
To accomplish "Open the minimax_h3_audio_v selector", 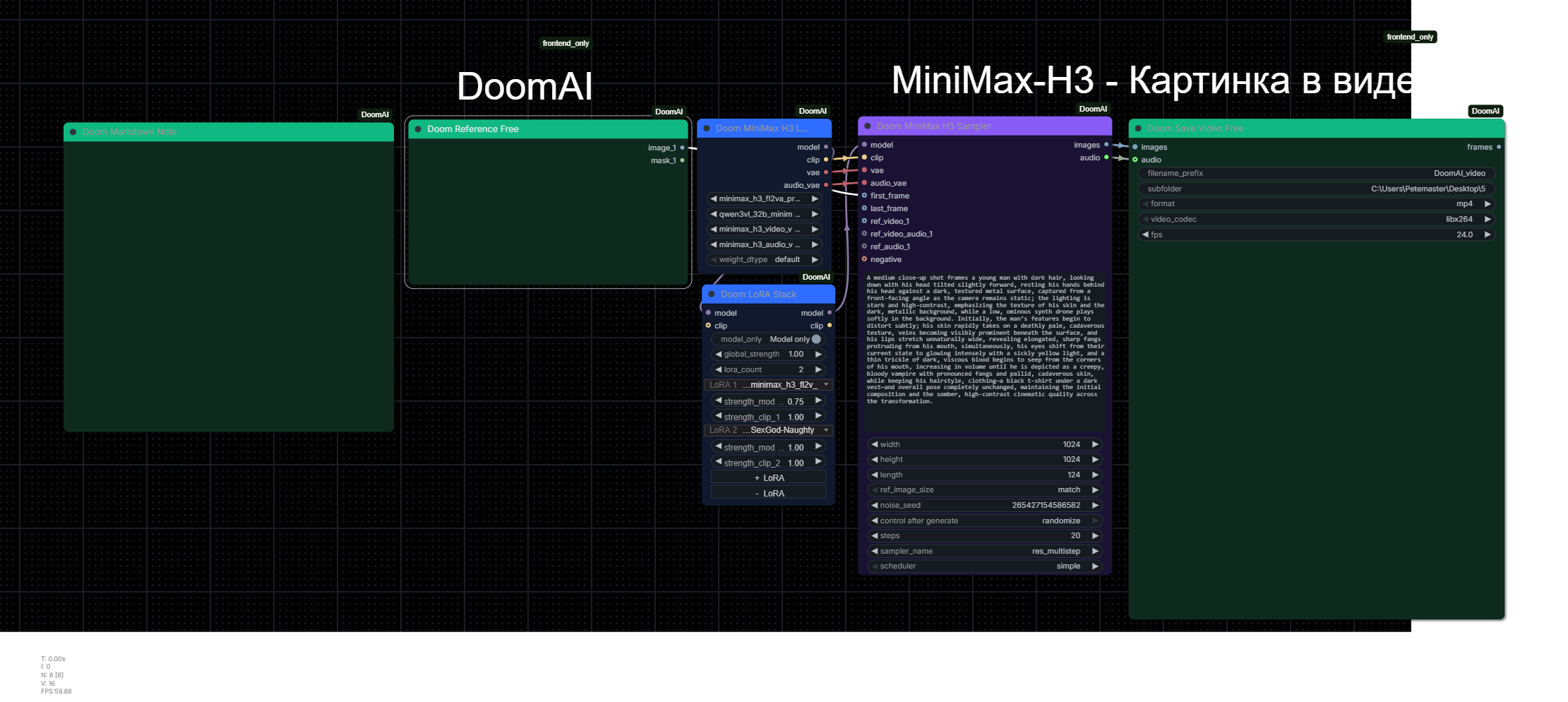I will [765, 244].
